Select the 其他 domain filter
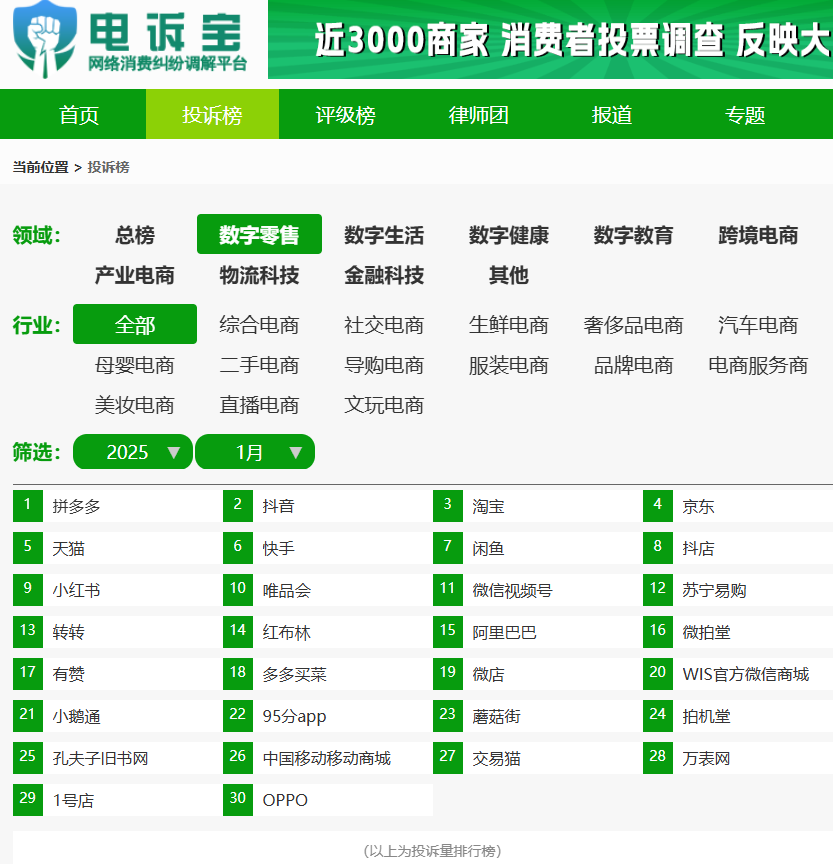 [x=509, y=275]
